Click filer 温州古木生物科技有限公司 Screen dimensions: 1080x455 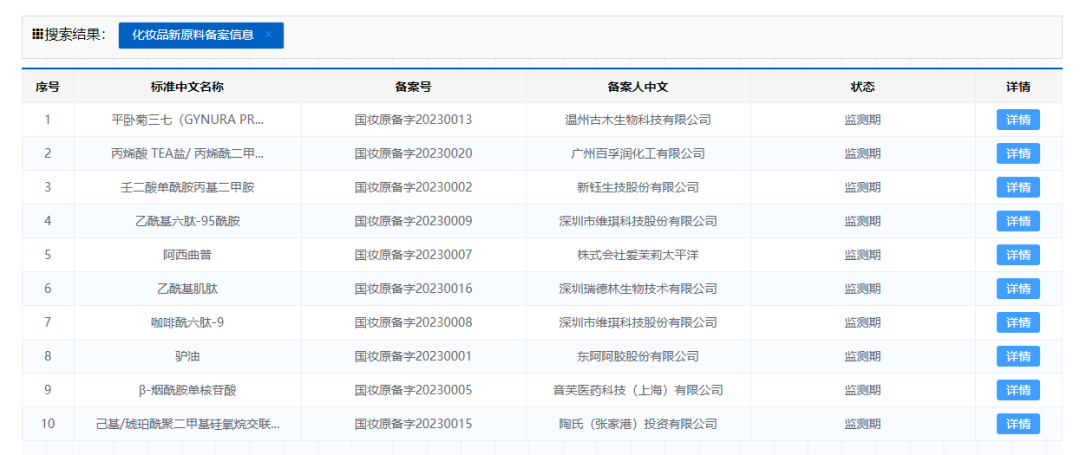click(x=638, y=120)
